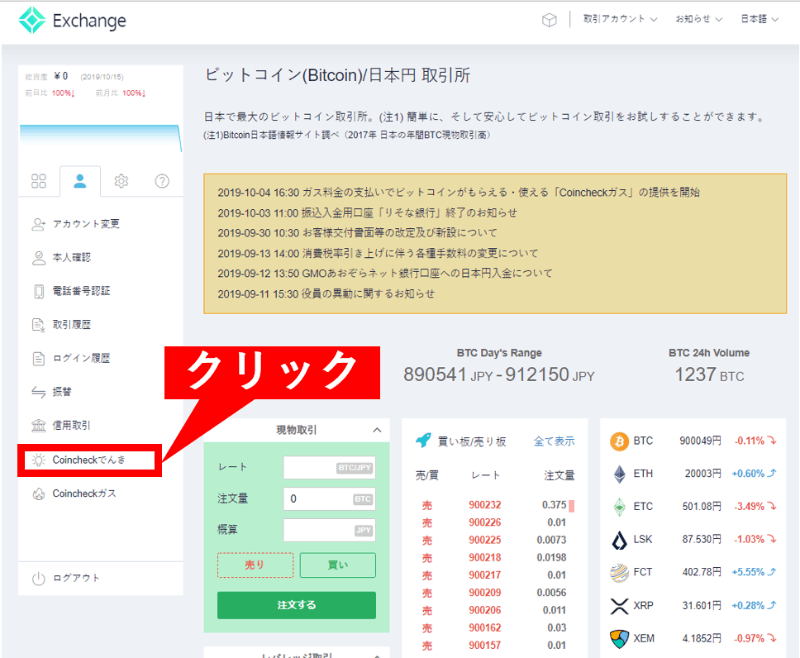Click ログアウト in the sidebar

tap(76, 578)
